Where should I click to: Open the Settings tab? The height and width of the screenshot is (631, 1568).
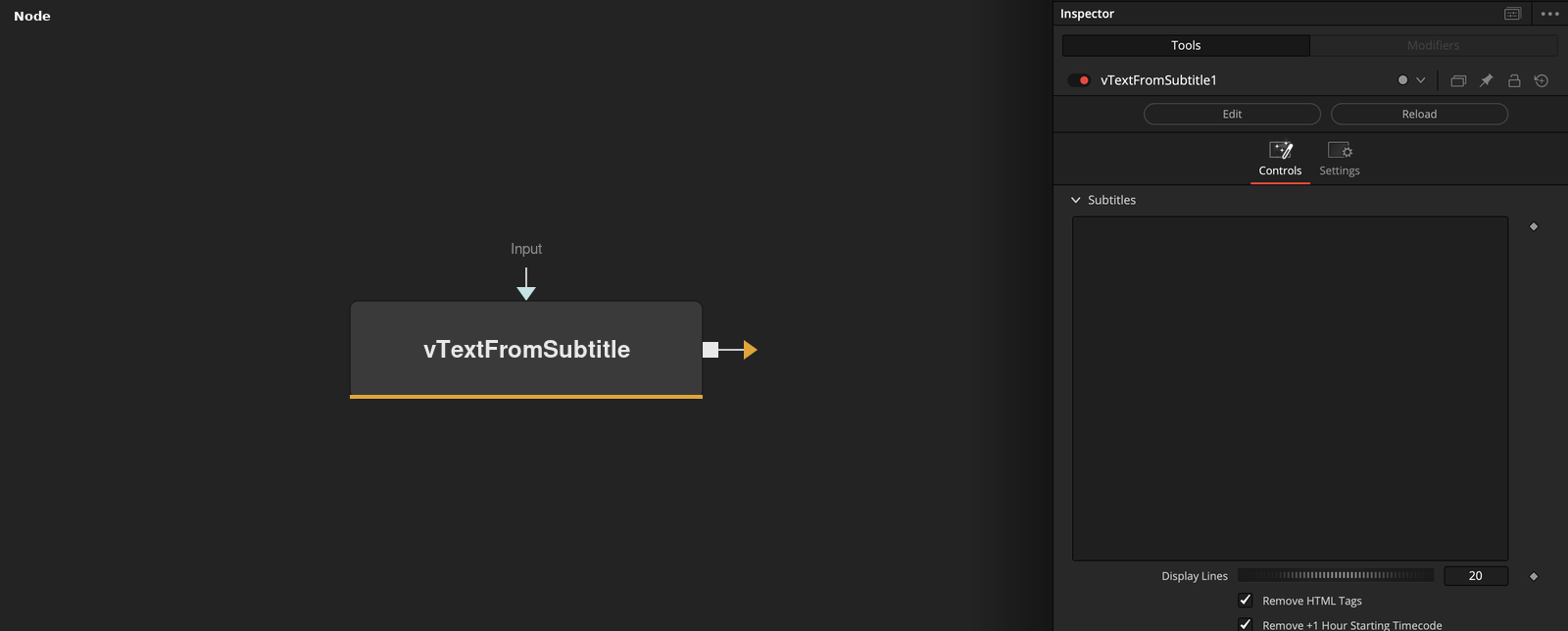coord(1340,160)
